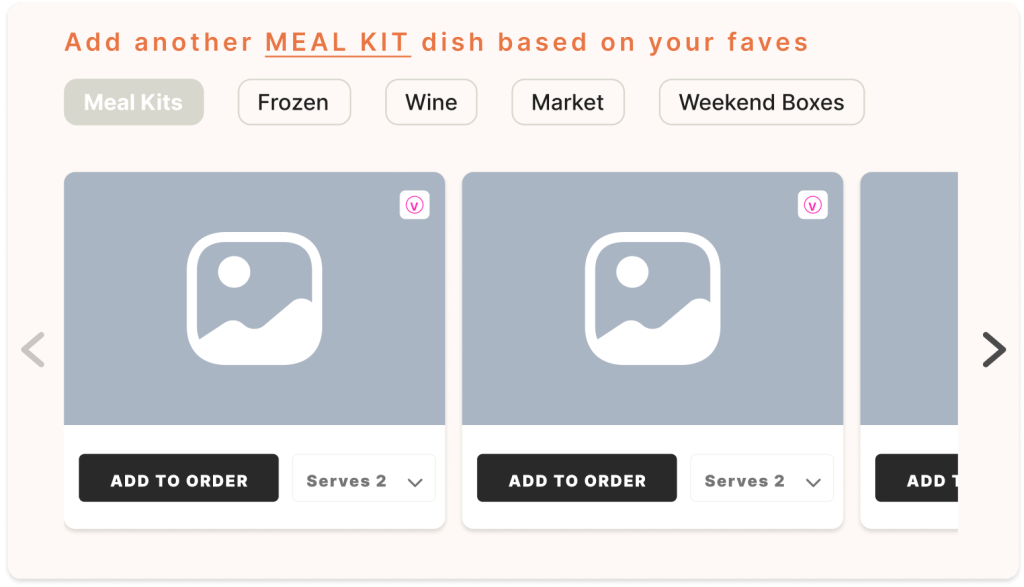Expand first card's serving size chevron
This screenshot has width=1024, height=587.
(416, 482)
